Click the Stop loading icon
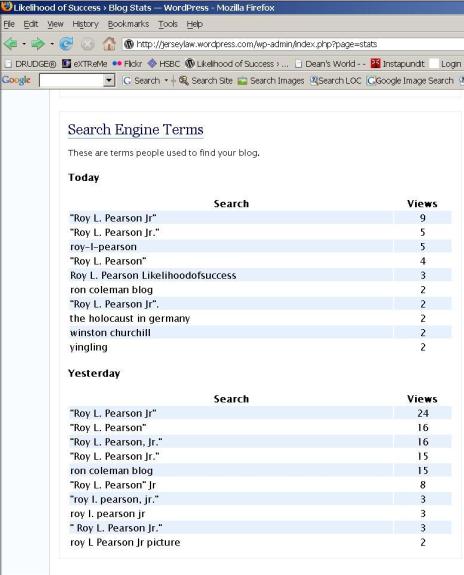The image size is (464, 575). coord(87,44)
